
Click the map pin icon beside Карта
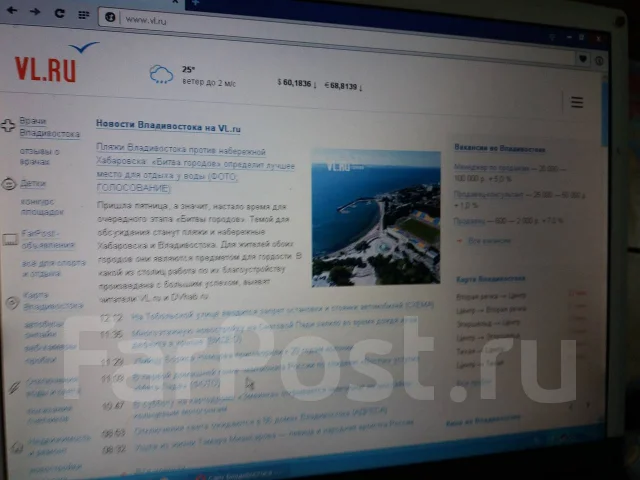pos(12,302)
